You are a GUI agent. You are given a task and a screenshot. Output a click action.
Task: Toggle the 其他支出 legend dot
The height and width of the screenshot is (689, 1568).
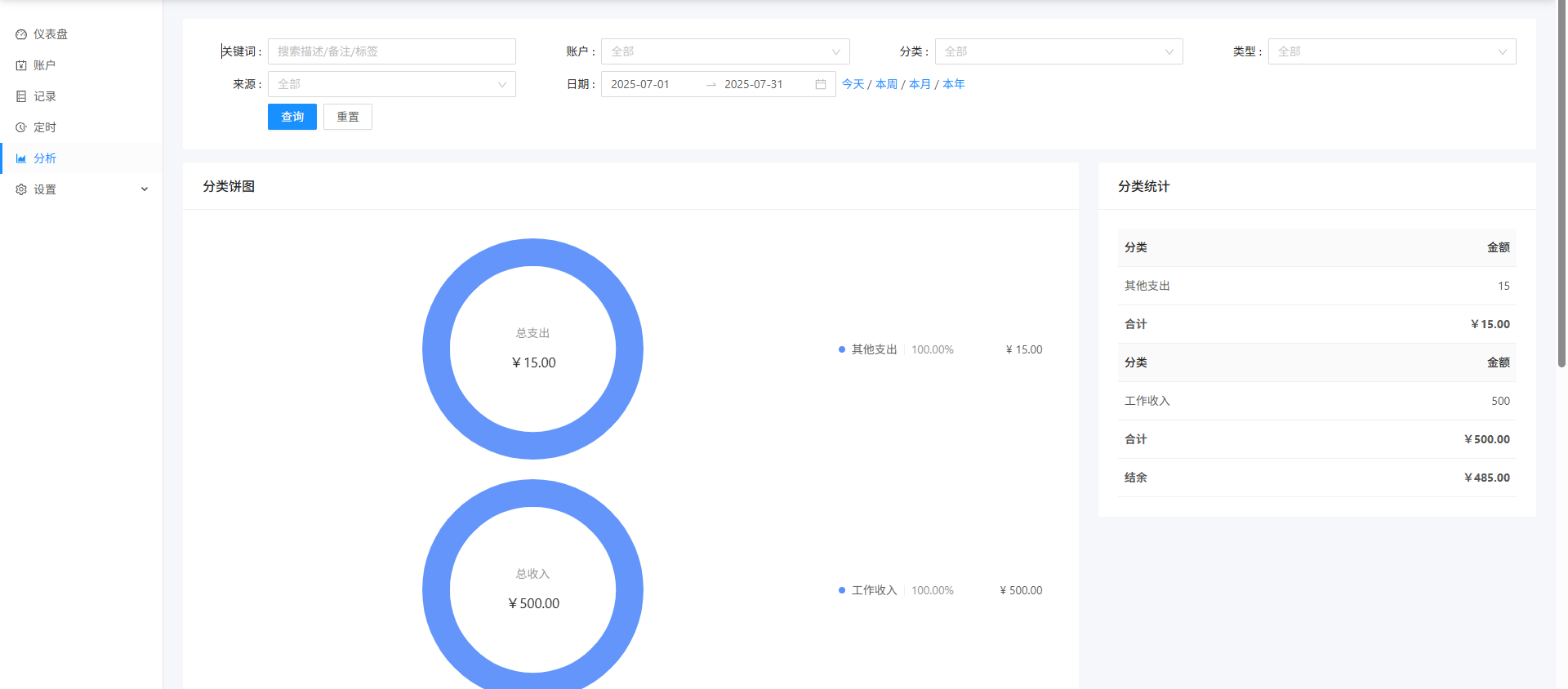pos(842,349)
